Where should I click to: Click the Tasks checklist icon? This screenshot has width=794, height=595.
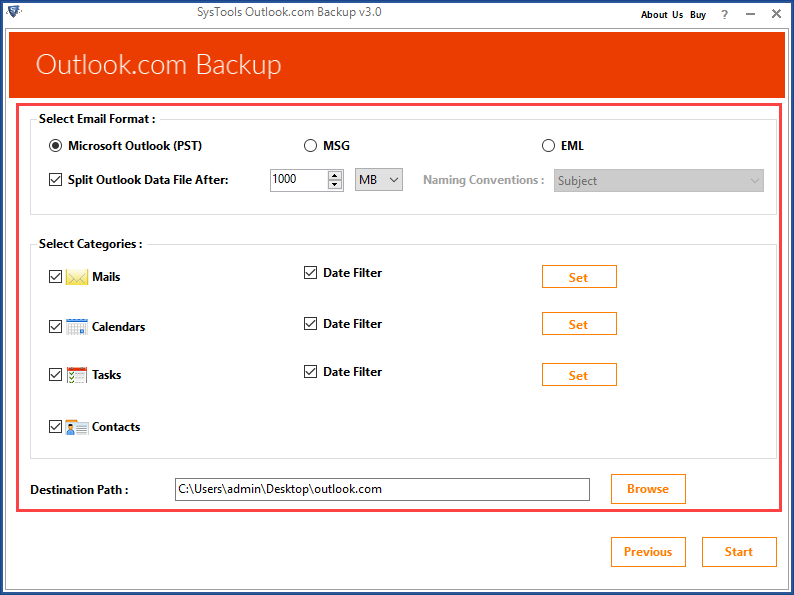coord(77,375)
